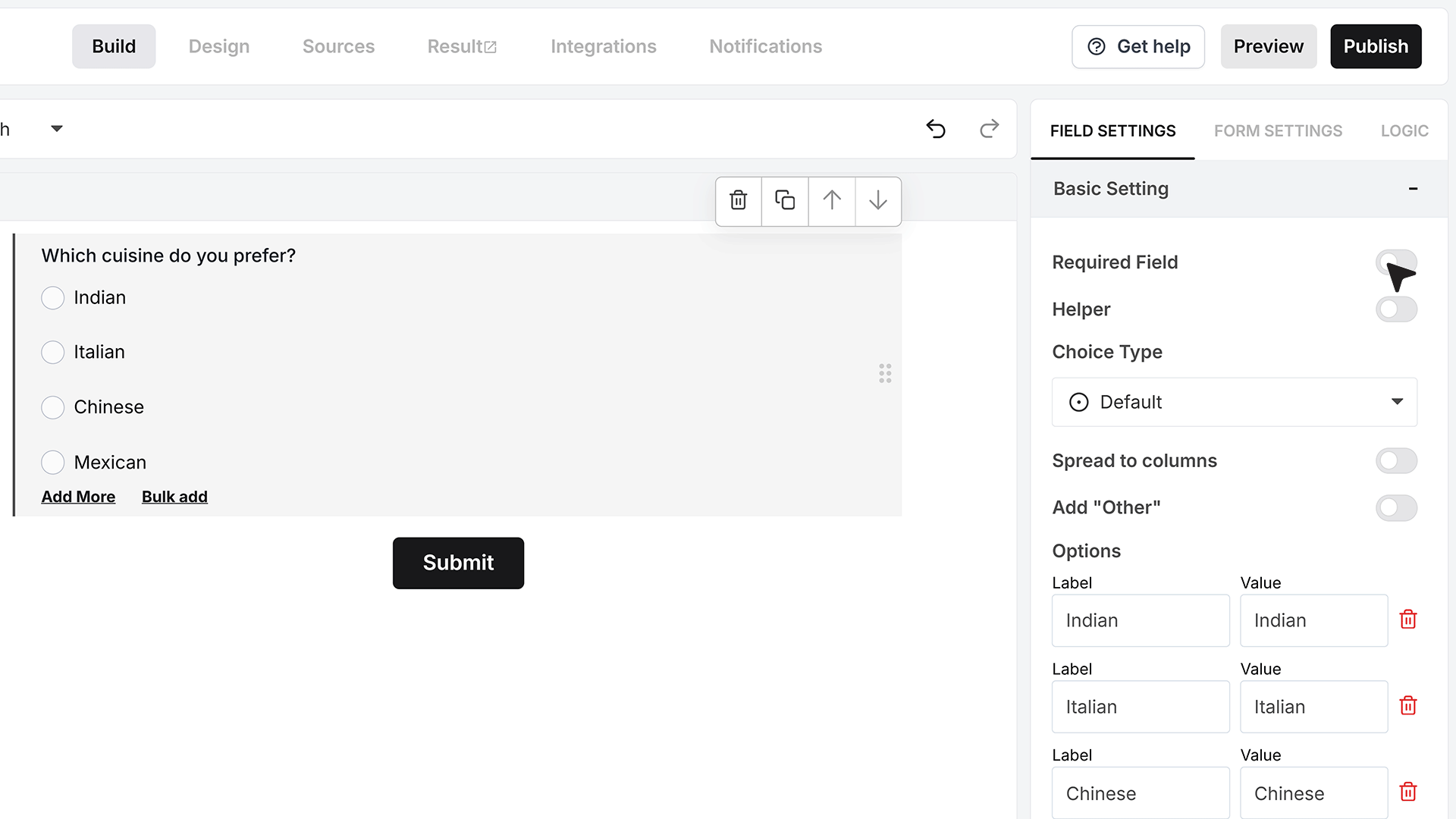Move the field down with arrow icon
The width and height of the screenshot is (1456, 819).
click(878, 200)
